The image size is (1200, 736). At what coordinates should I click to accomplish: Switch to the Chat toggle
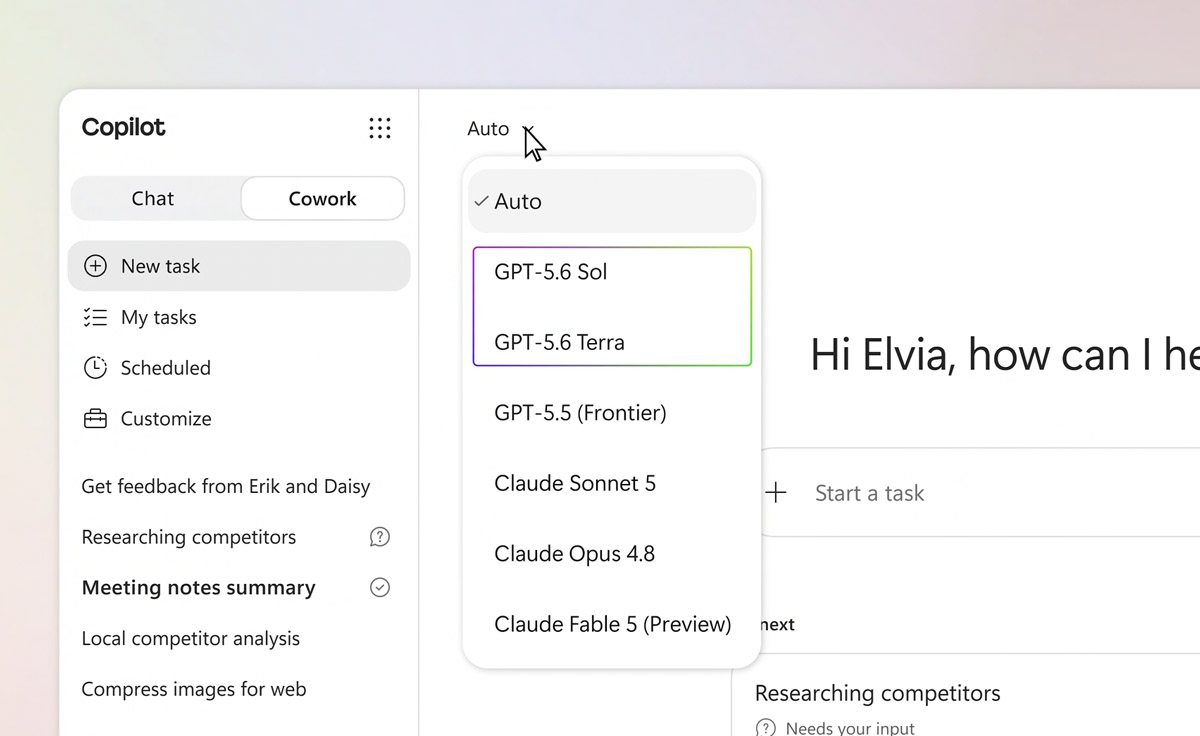[154, 198]
